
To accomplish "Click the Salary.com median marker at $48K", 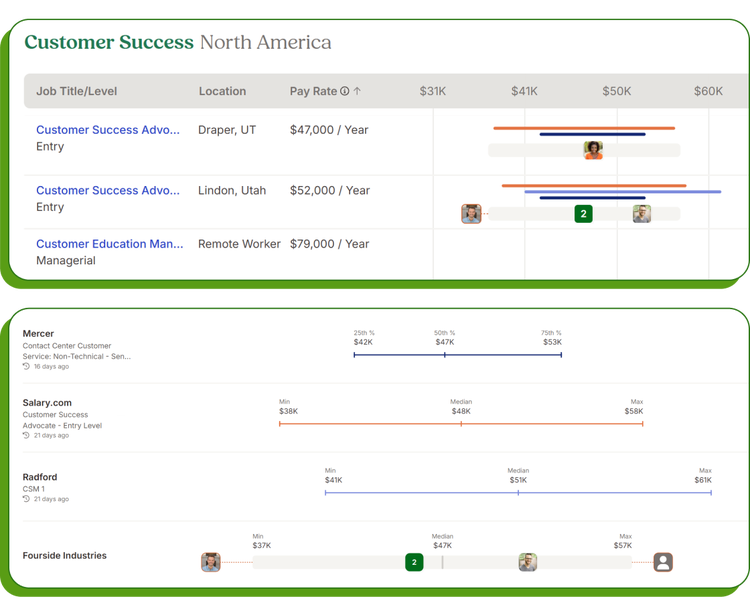I will [x=461, y=424].
